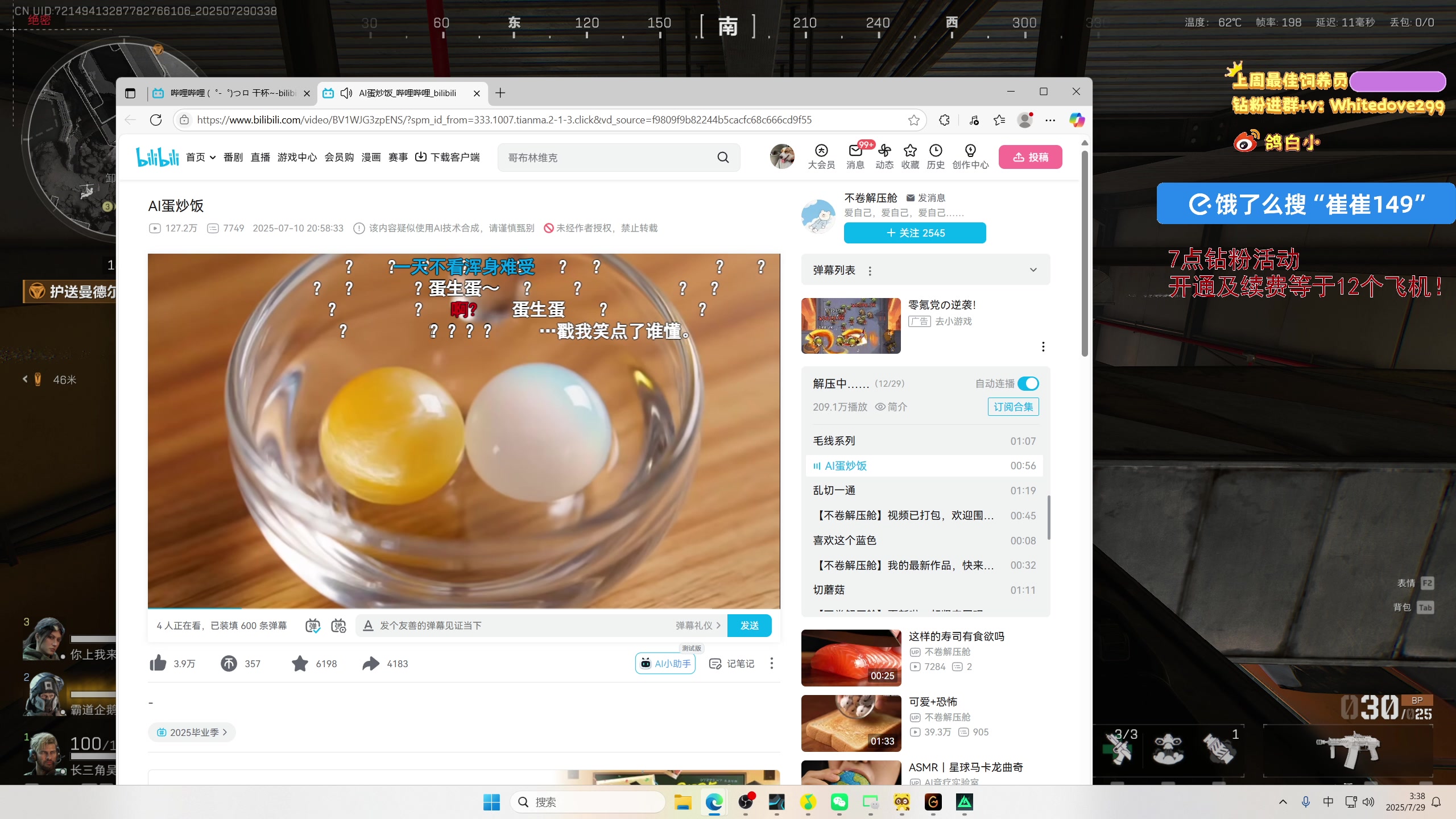The width and height of the screenshot is (1456, 819).
Task: Click the page vertical scrollbar
Action: tap(1085, 254)
